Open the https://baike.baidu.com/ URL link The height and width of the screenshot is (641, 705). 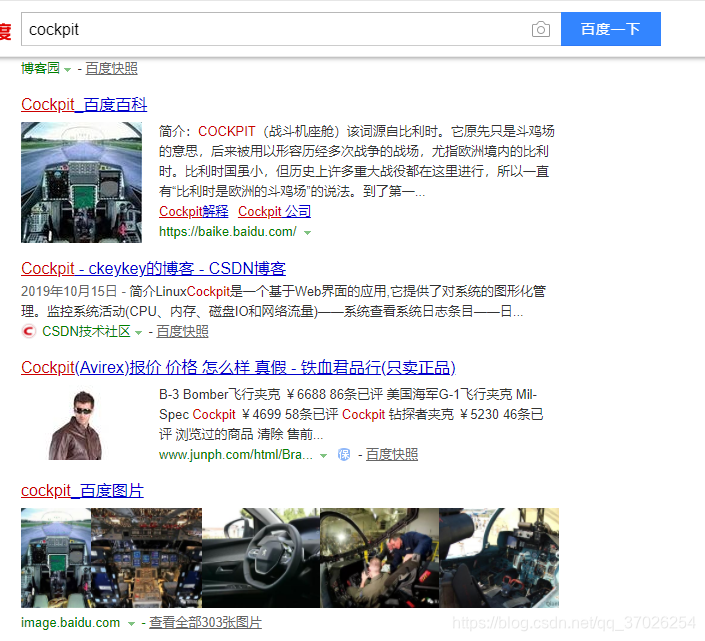click(x=228, y=231)
